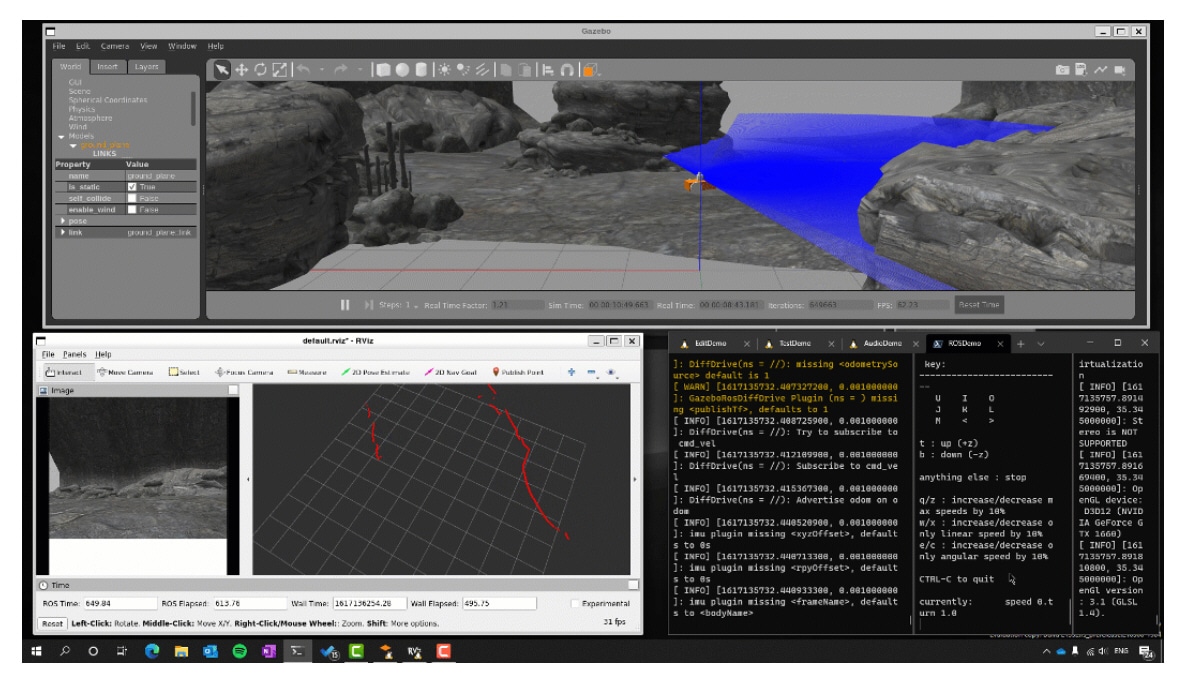Take a screenshot with the Gazebo camera icon

click(1064, 69)
